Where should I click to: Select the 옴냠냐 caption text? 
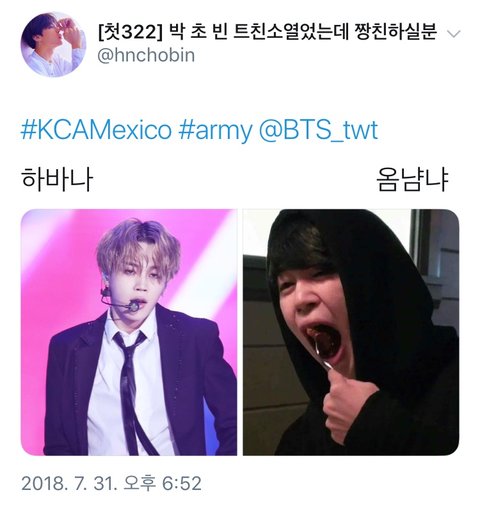[413, 179]
